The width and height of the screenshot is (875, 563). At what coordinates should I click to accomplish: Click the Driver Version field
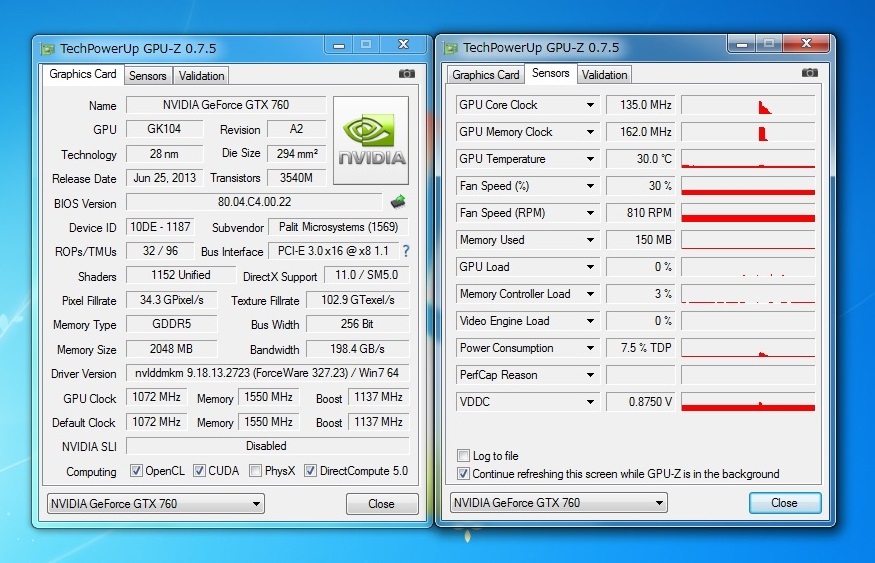coord(267,373)
